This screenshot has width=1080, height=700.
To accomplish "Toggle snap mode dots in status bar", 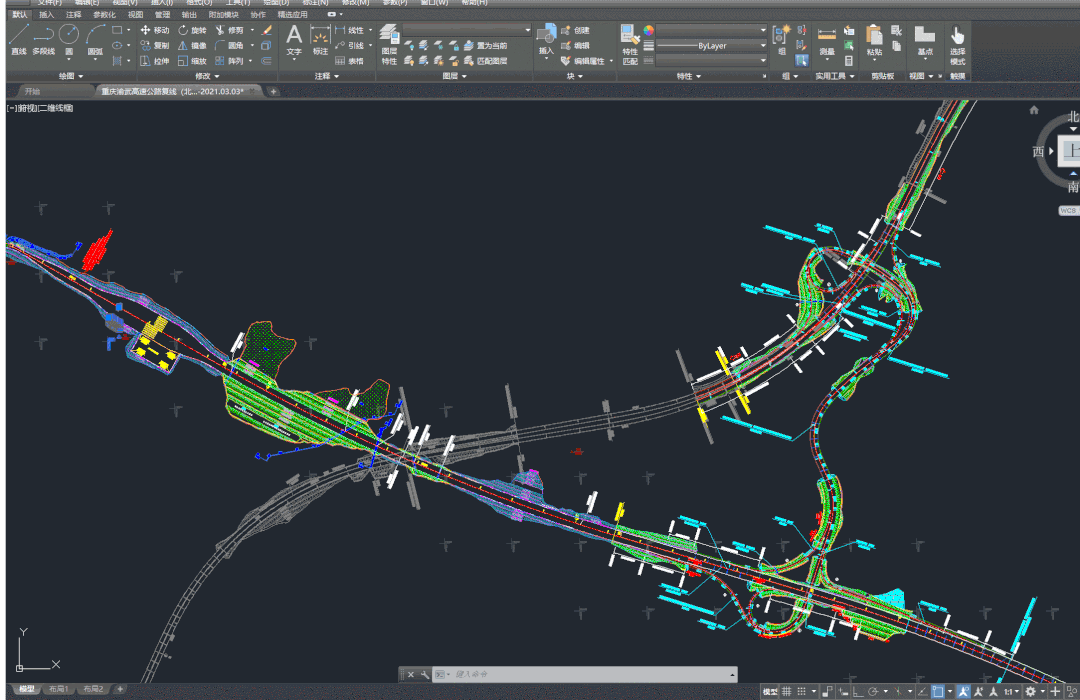I will (x=801, y=691).
